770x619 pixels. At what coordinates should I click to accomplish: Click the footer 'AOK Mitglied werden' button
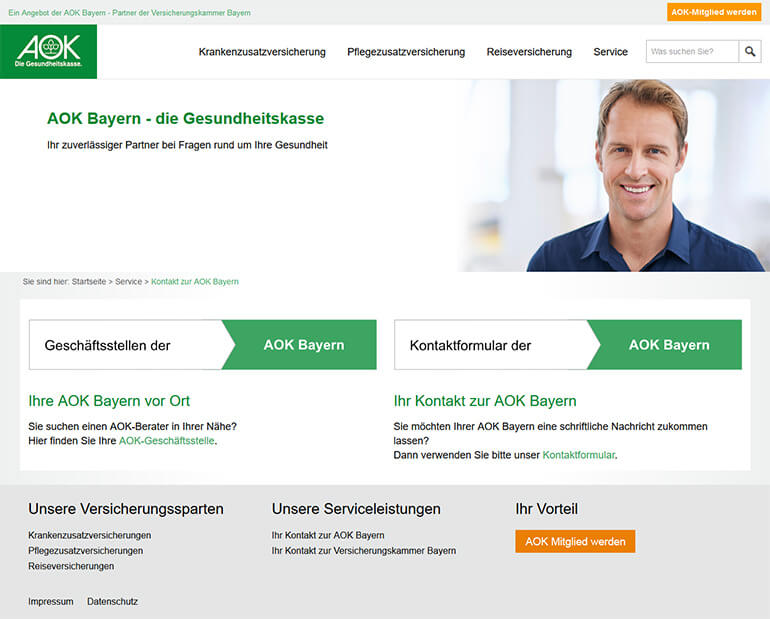click(x=575, y=541)
